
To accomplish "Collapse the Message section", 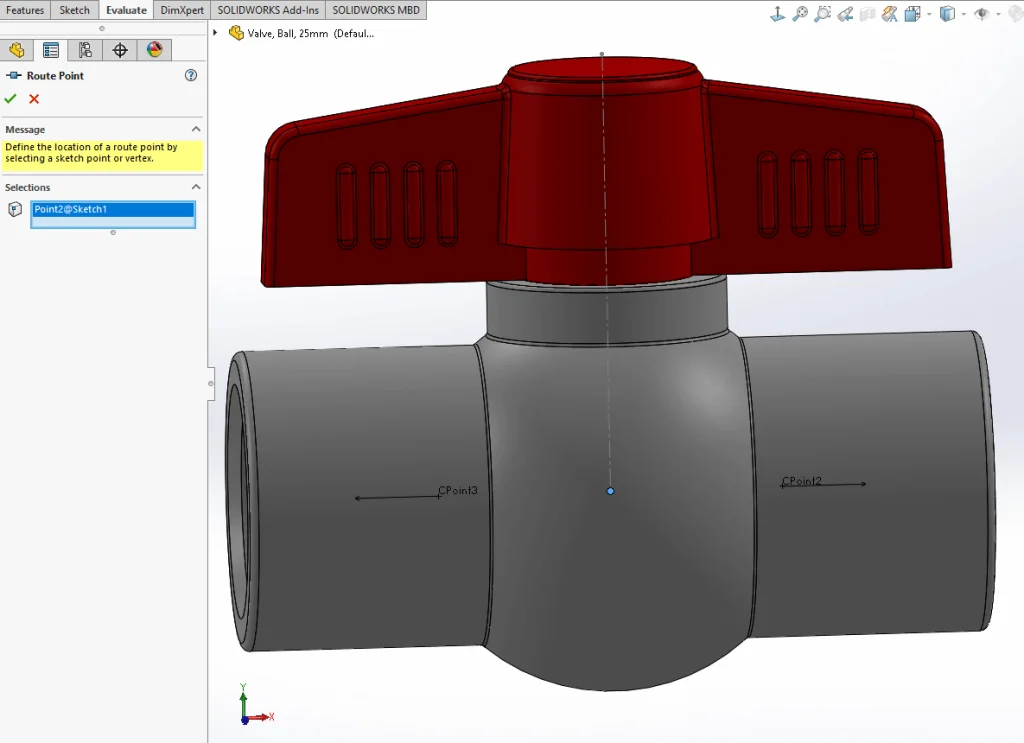I will 196,129.
